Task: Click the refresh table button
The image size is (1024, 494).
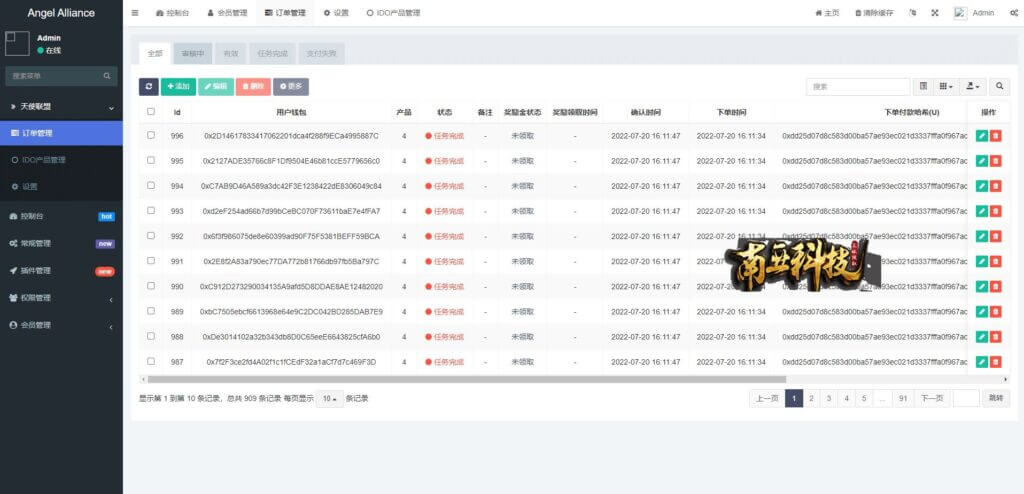Action: coord(149,86)
